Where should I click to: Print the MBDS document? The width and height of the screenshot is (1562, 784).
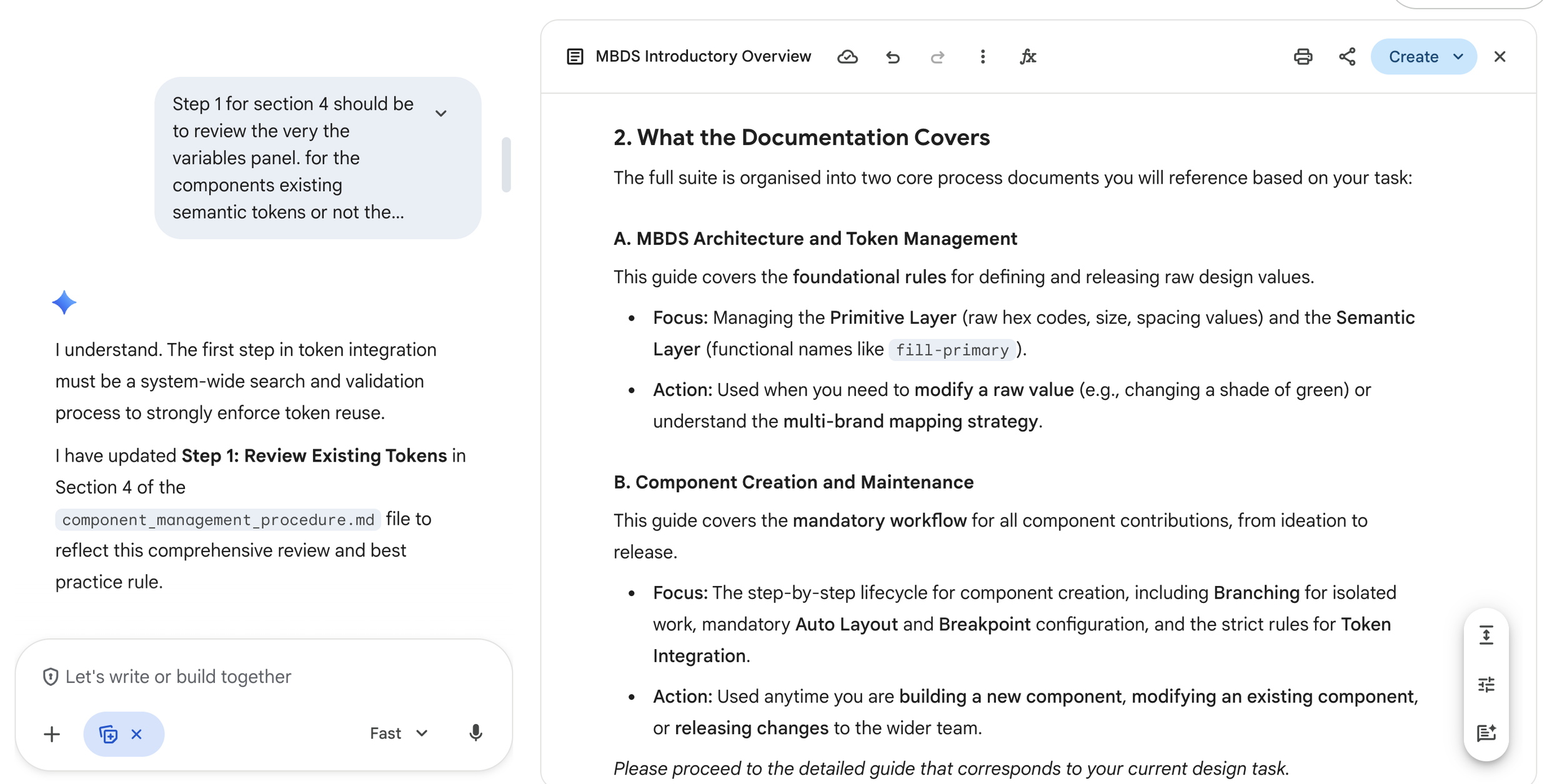(x=1303, y=57)
